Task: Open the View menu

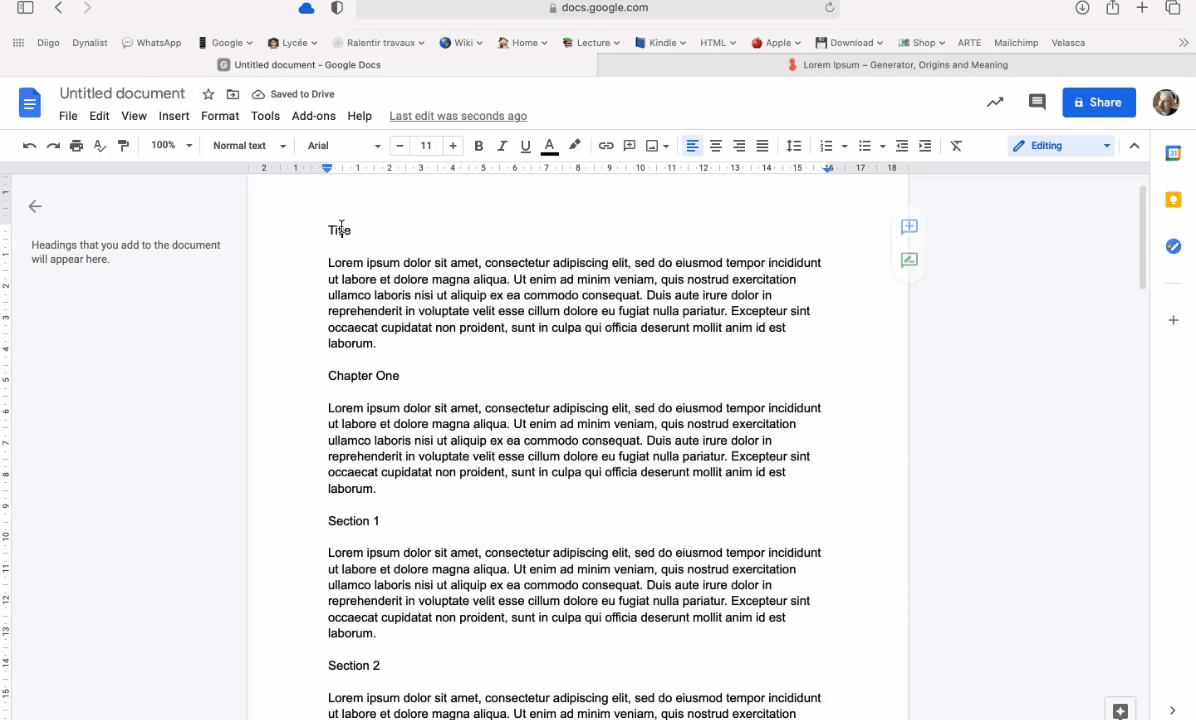Action: (x=133, y=116)
